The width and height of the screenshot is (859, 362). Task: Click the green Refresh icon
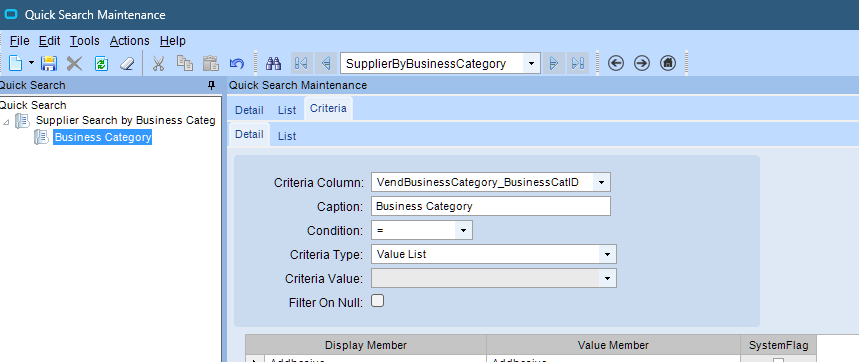point(101,64)
